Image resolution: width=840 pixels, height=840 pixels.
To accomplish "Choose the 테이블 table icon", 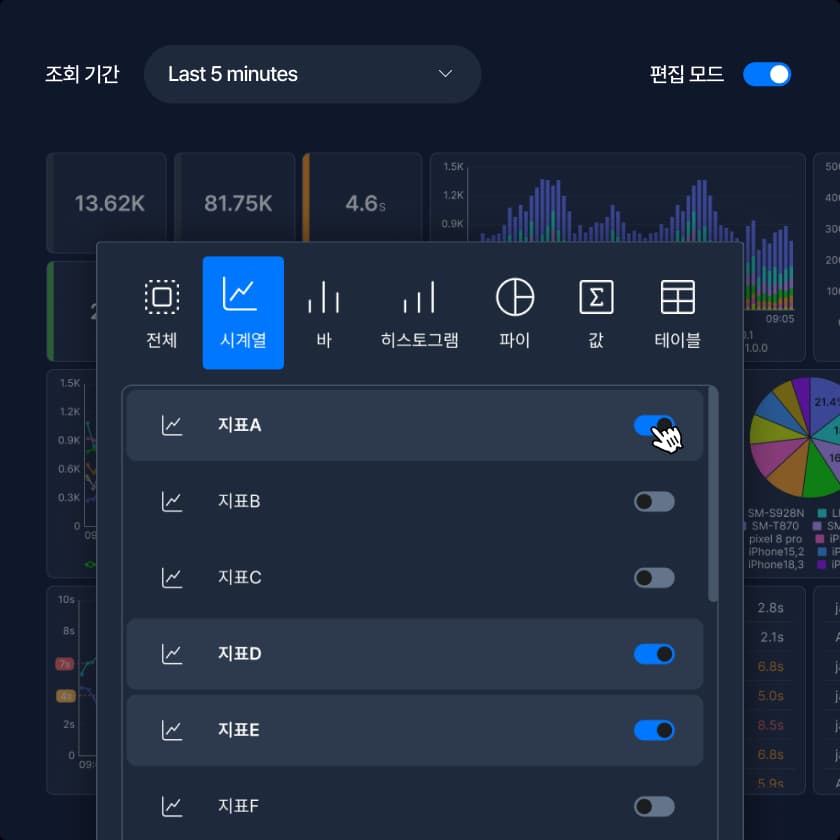I will pyautogui.click(x=678, y=298).
